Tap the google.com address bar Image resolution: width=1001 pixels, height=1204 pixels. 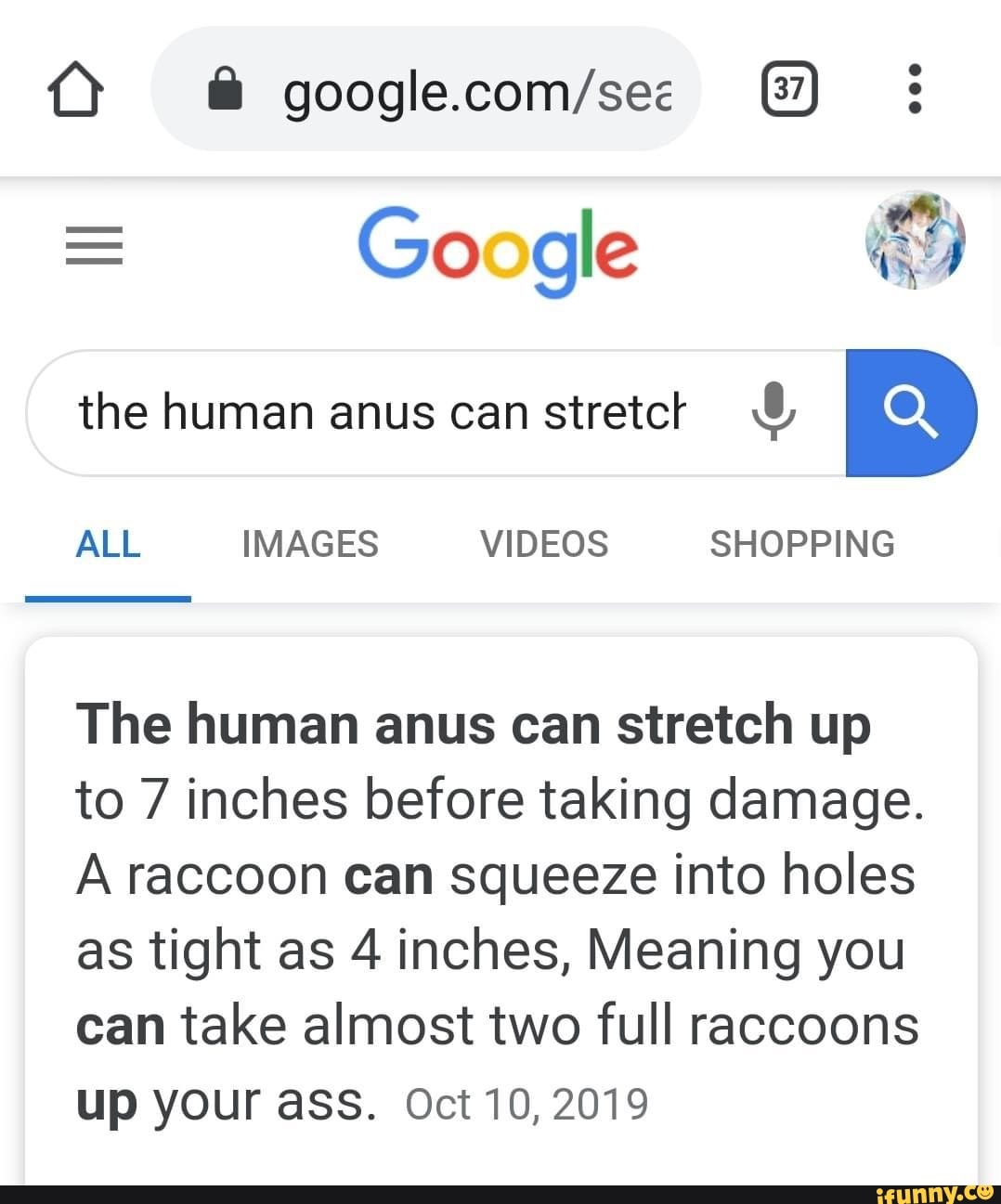pos(425,89)
